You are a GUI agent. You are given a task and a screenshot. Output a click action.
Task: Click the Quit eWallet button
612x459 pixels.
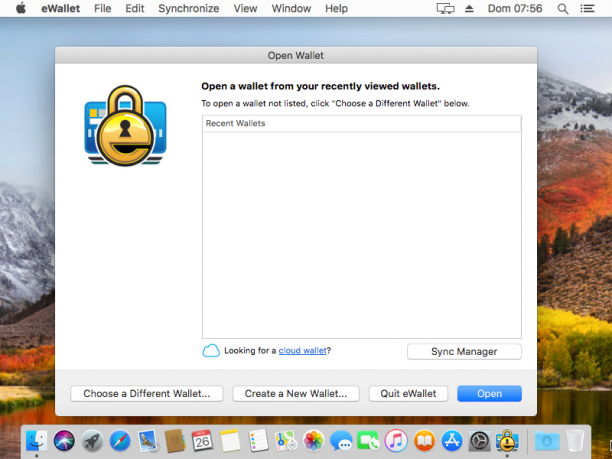click(x=408, y=393)
